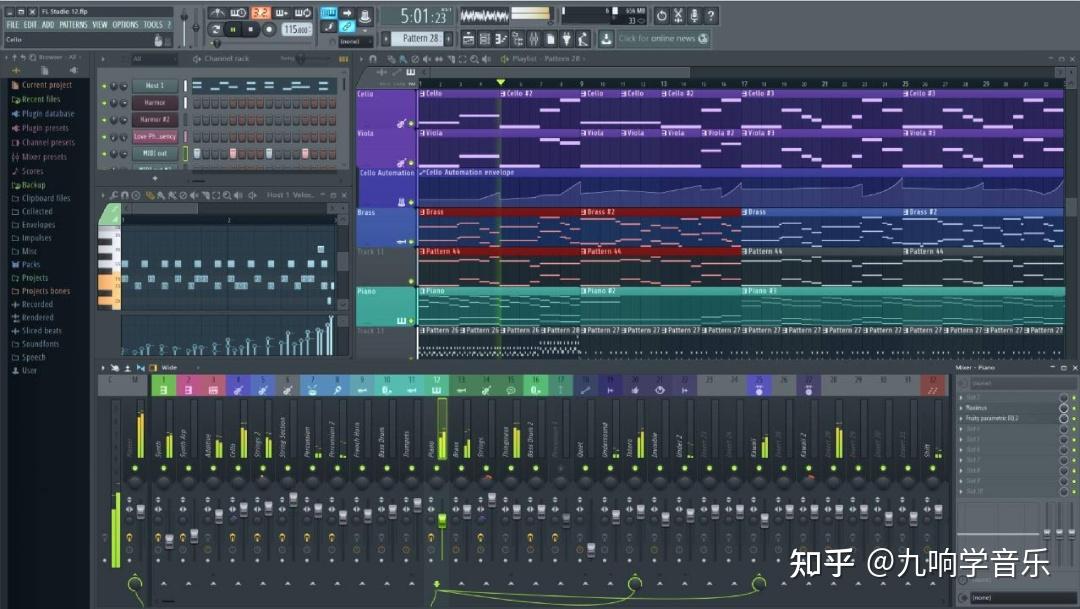
Task: Mute the MIDI out channel in the Channel rack
Action: (x=104, y=153)
